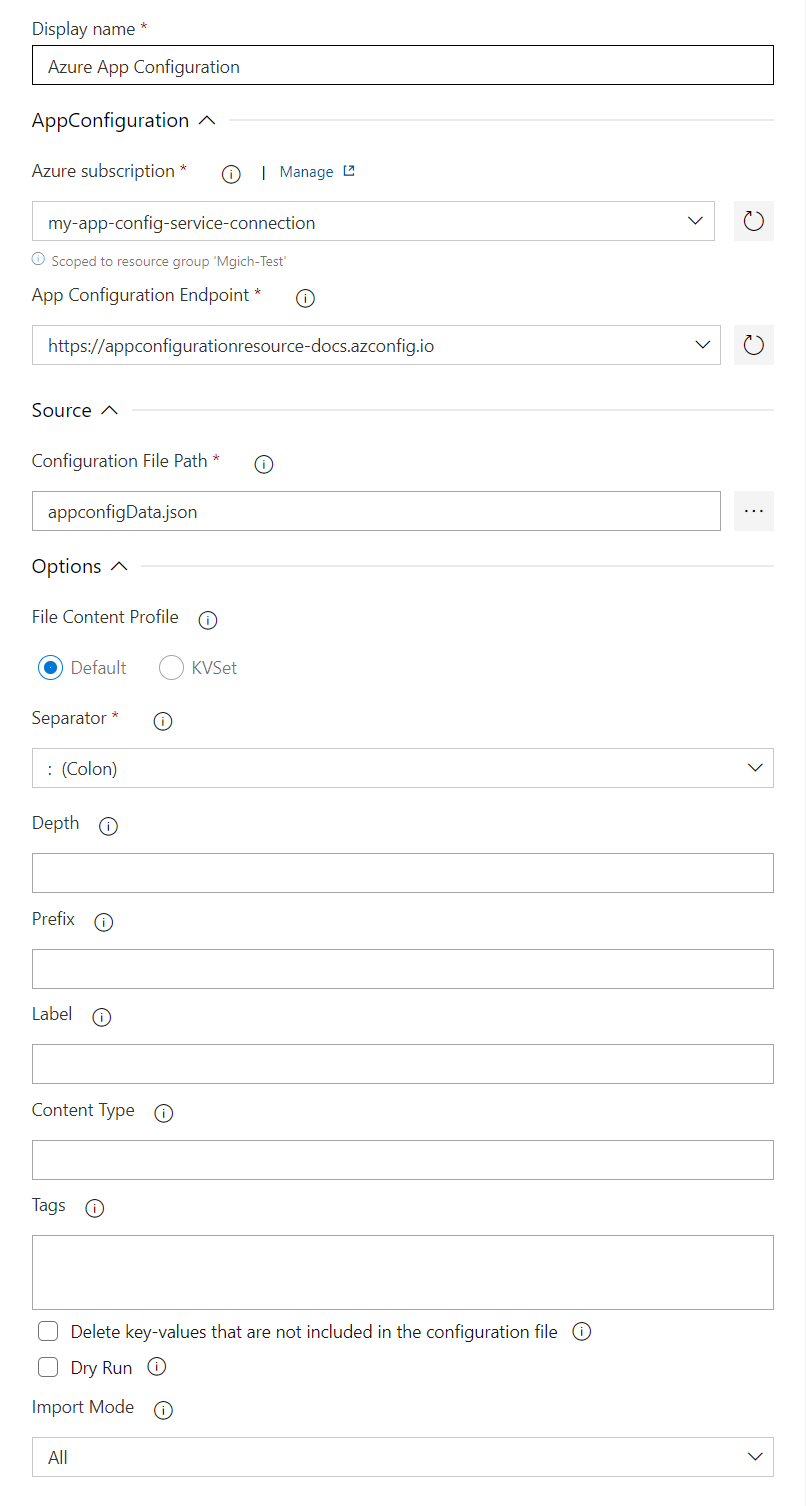This screenshot has height=1506, width=806.
Task: Click the Configuration File Path info icon
Action: click(263, 463)
